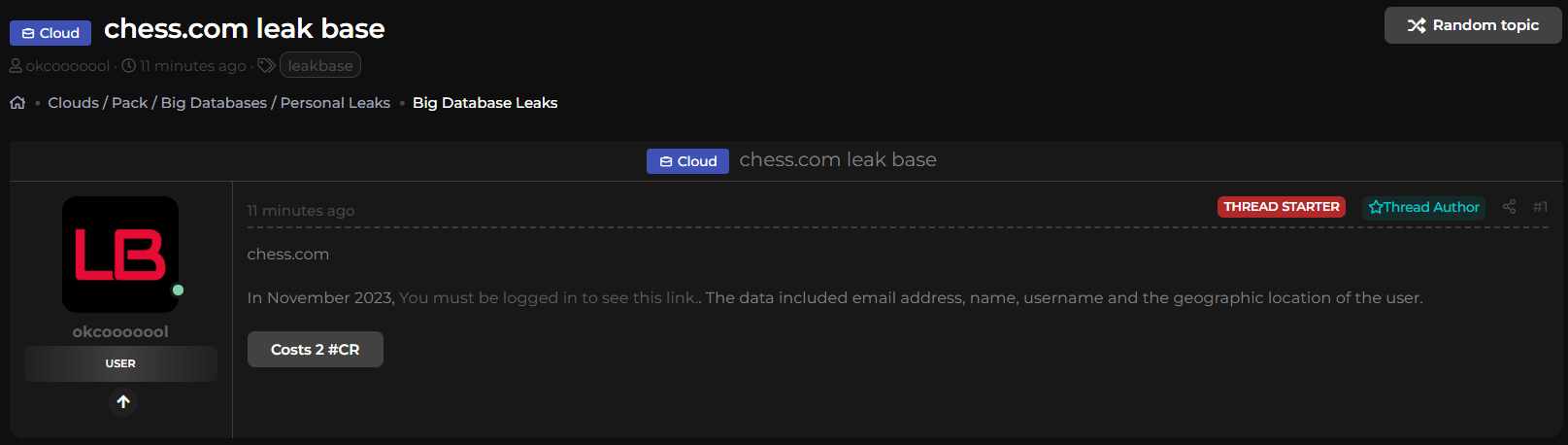Click the blue Cloud prefix beside the page title
This screenshot has width=1568, height=445.
coord(50,33)
